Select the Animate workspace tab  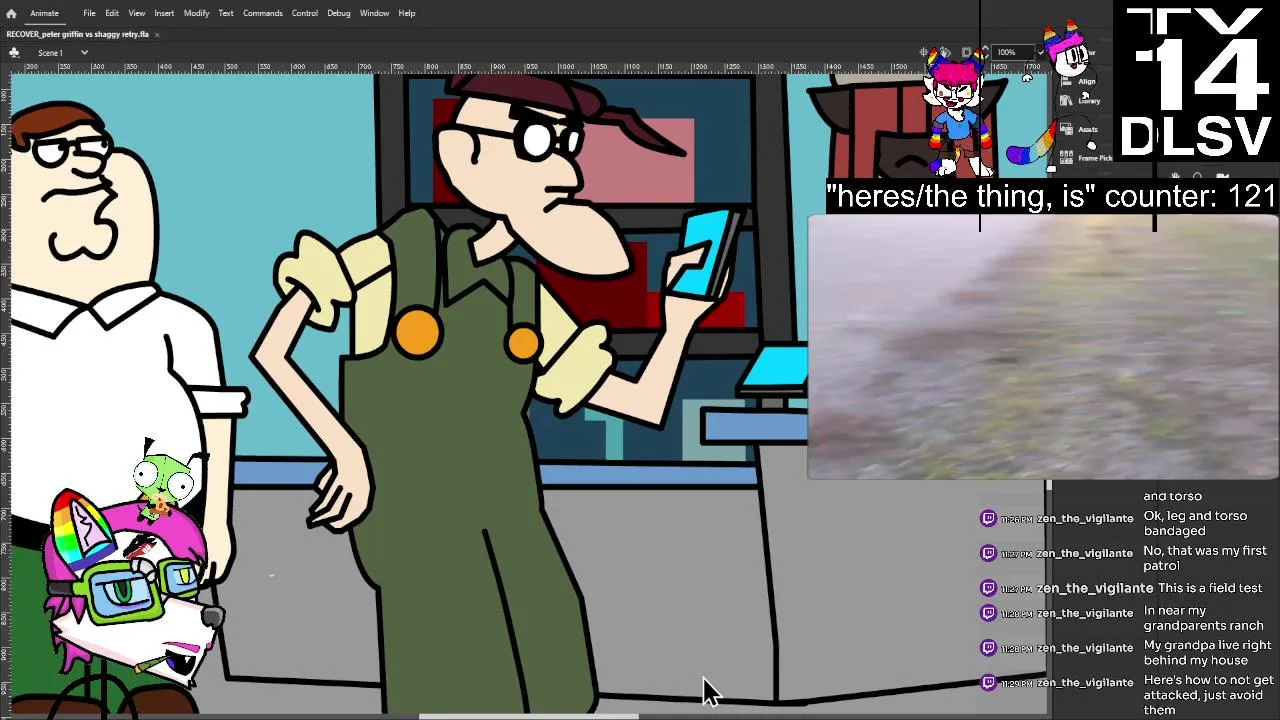44,13
